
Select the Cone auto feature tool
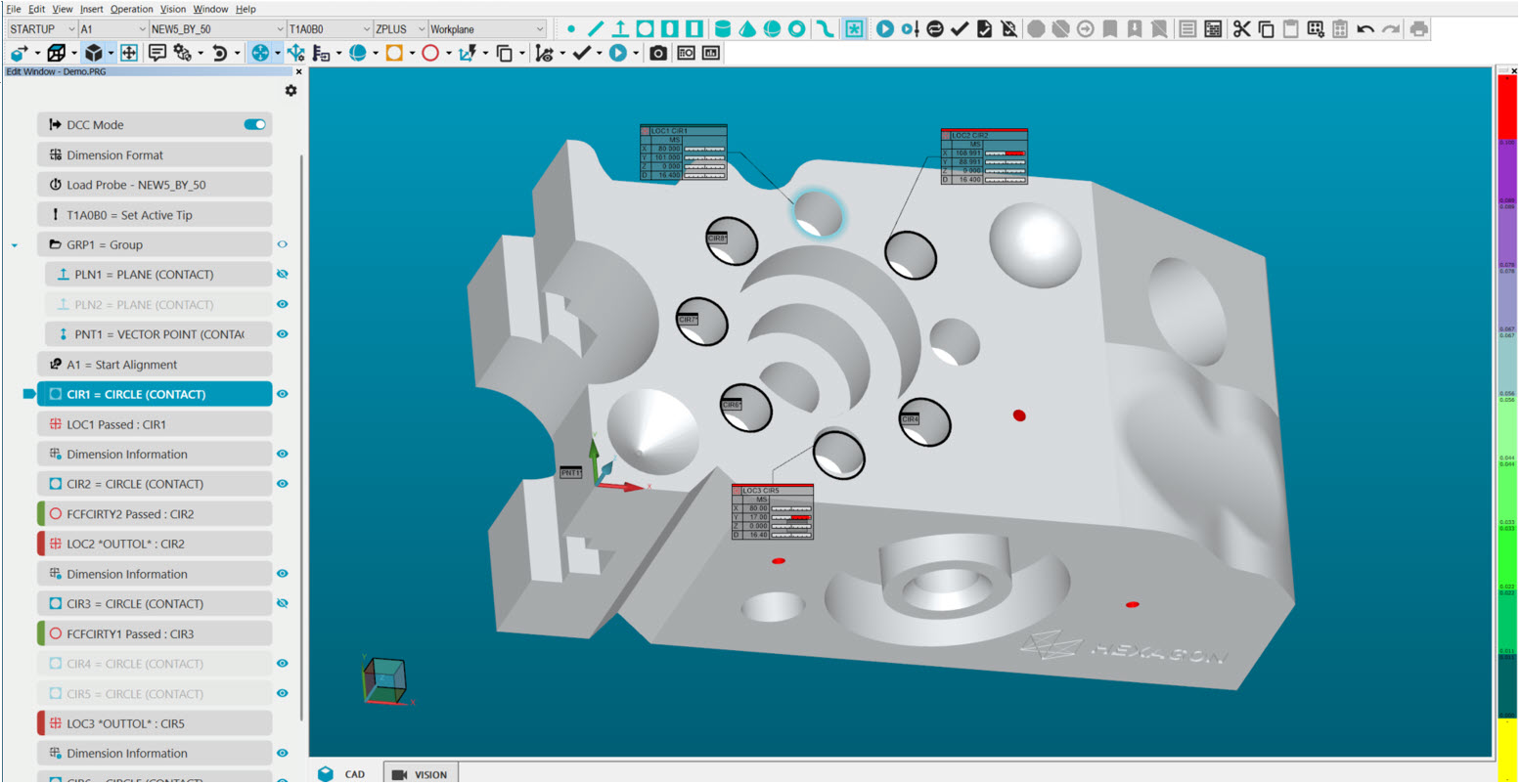746,27
